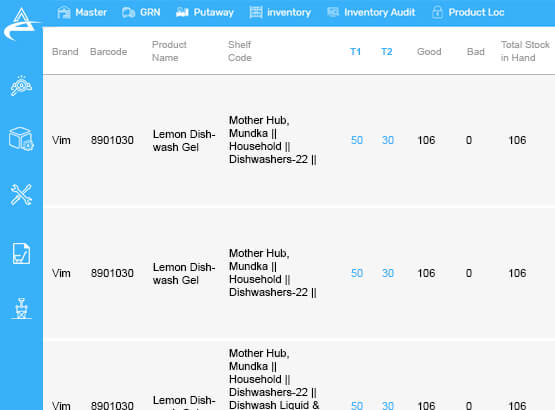Viewport: 555px width, 410px height.
Task: Open the document checkmark sidebar icon
Action: point(21,254)
